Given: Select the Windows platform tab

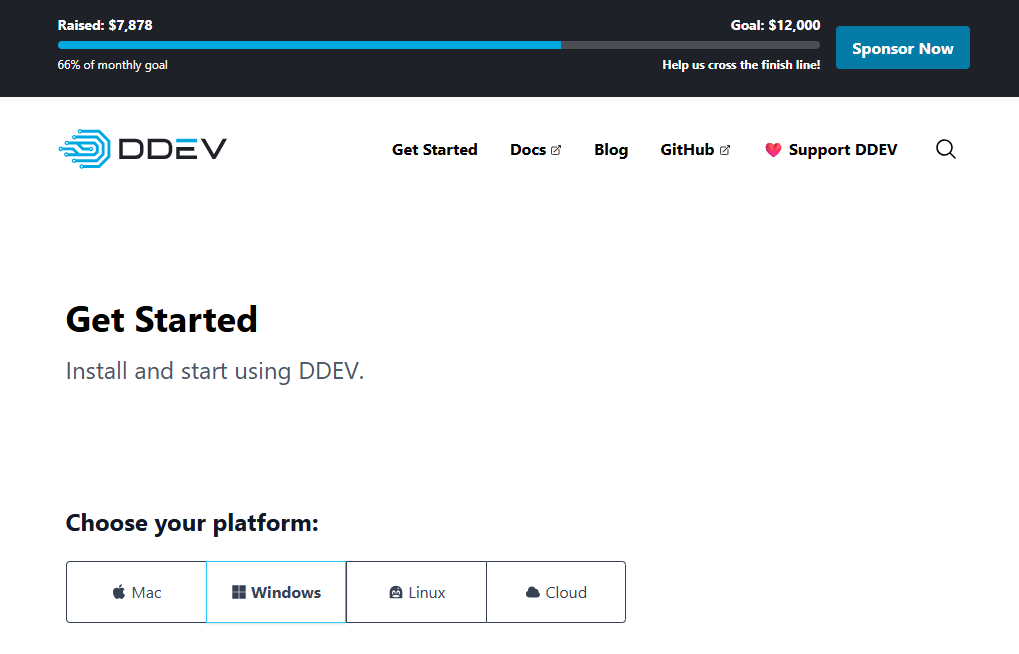Looking at the screenshot, I should pyautogui.click(x=276, y=592).
